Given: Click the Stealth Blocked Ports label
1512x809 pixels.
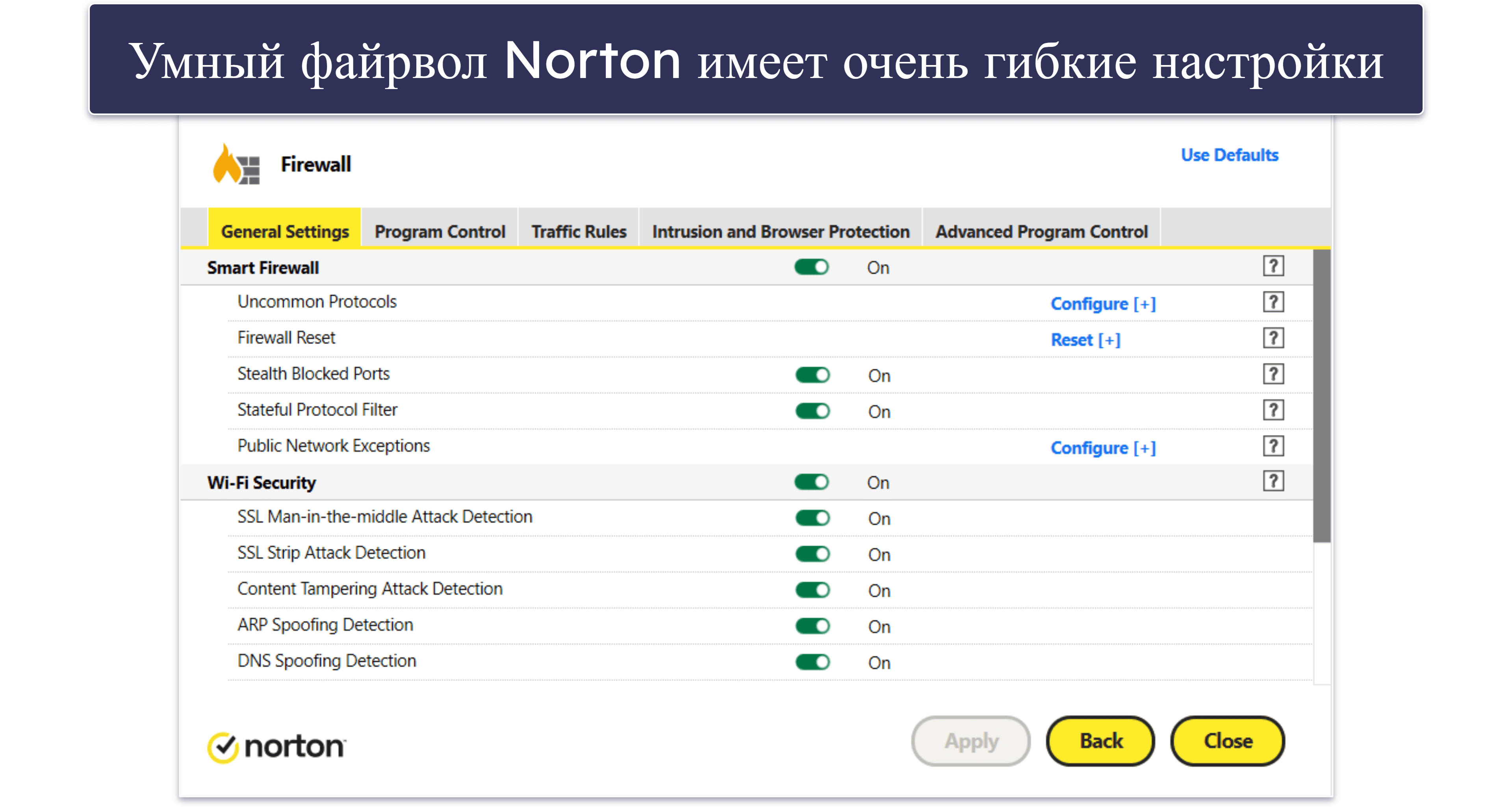Looking at the screenshot, I should tap(314, 374).
